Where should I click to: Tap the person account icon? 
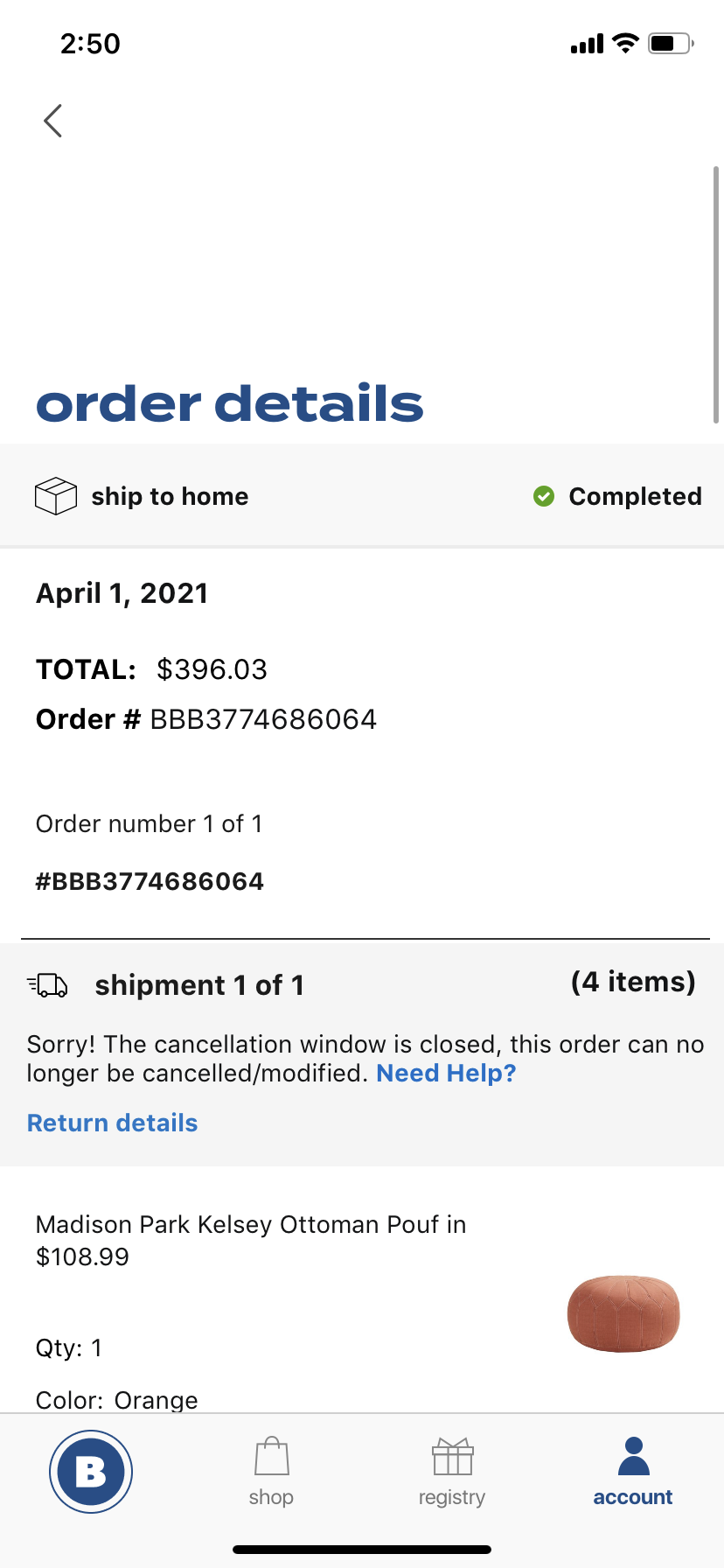(x=633, y=1456)
